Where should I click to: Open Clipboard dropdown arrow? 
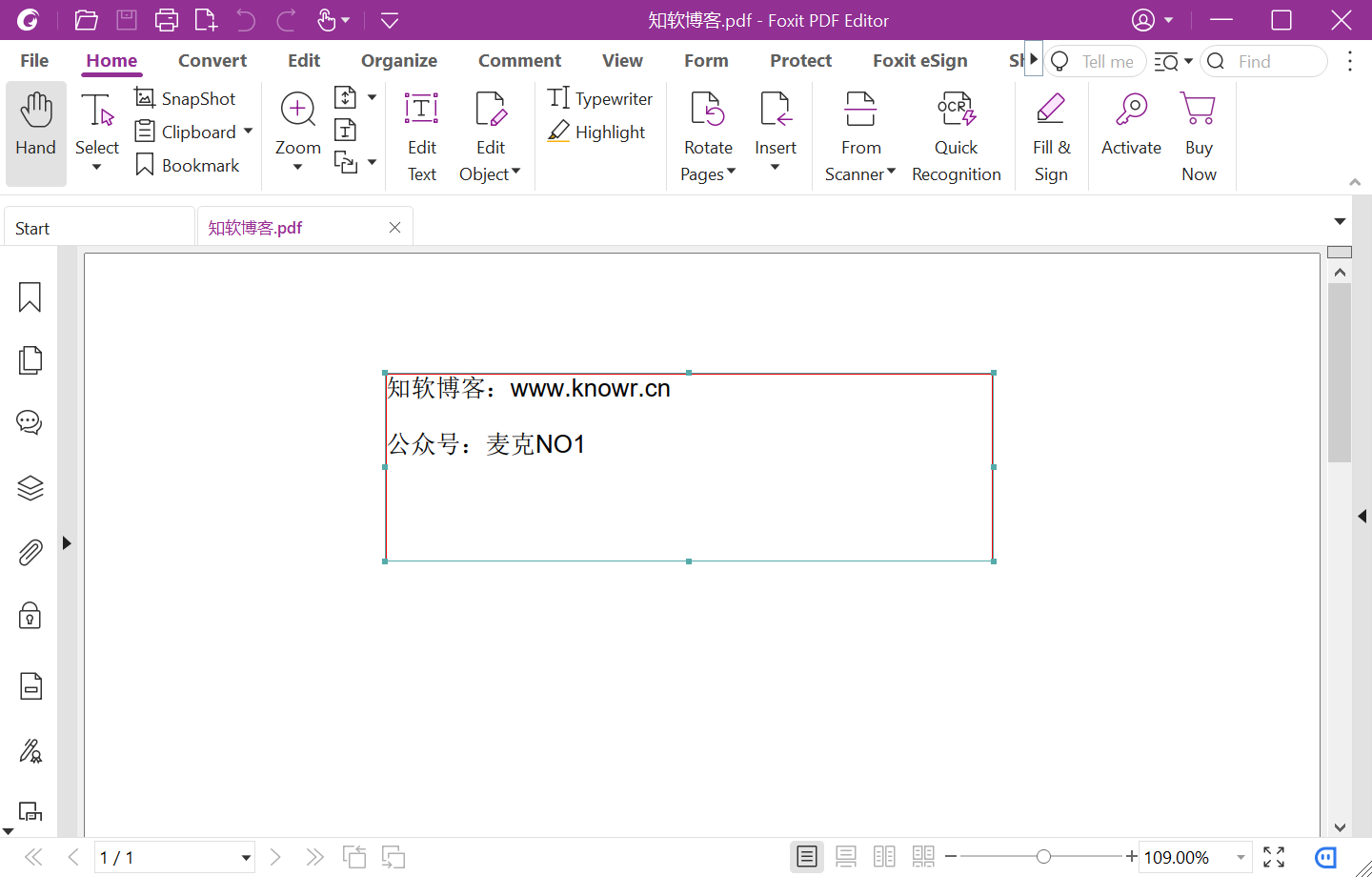pyautogui.click(x=248, y=132)
